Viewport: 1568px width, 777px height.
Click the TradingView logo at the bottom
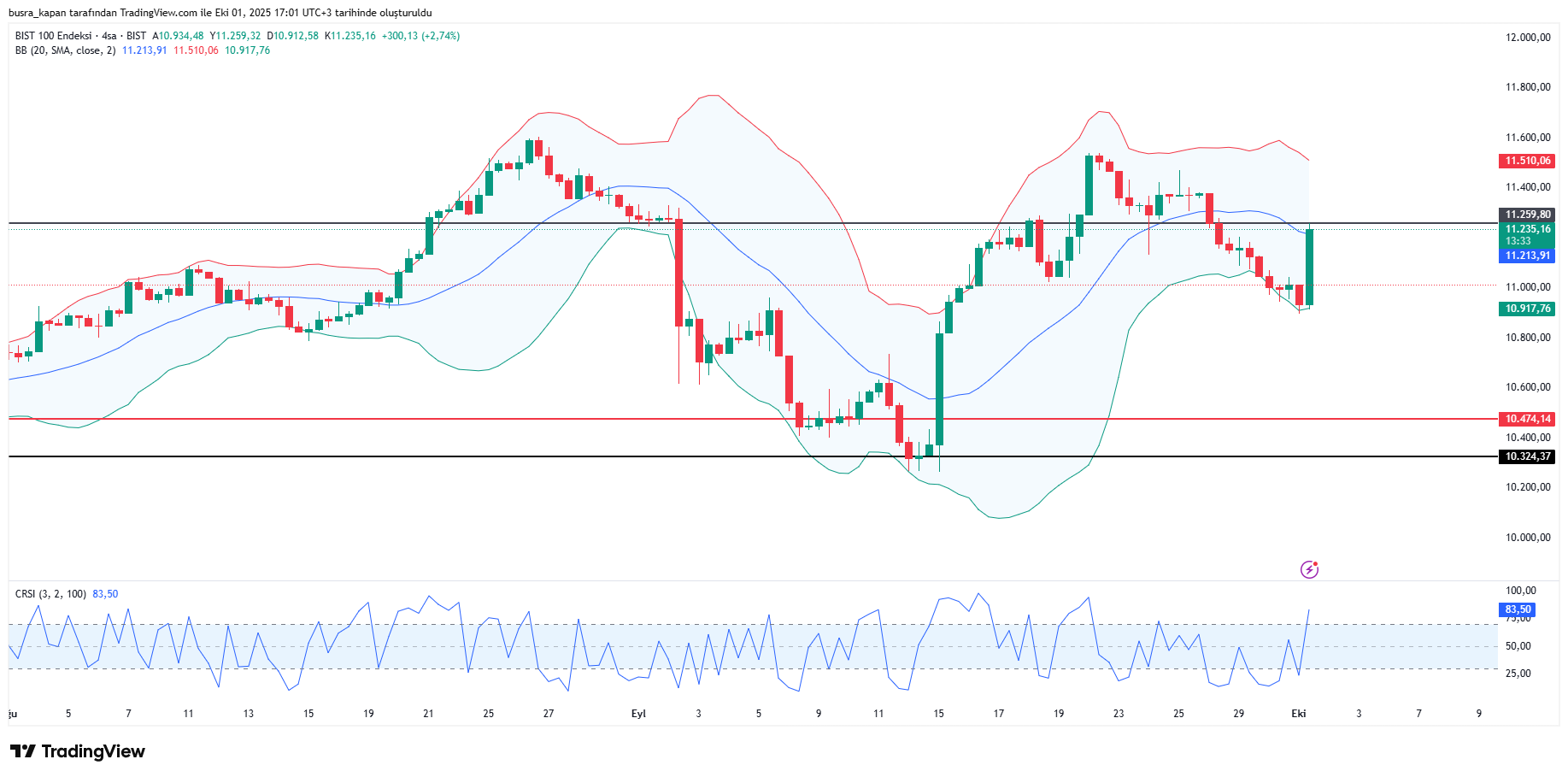78,751
